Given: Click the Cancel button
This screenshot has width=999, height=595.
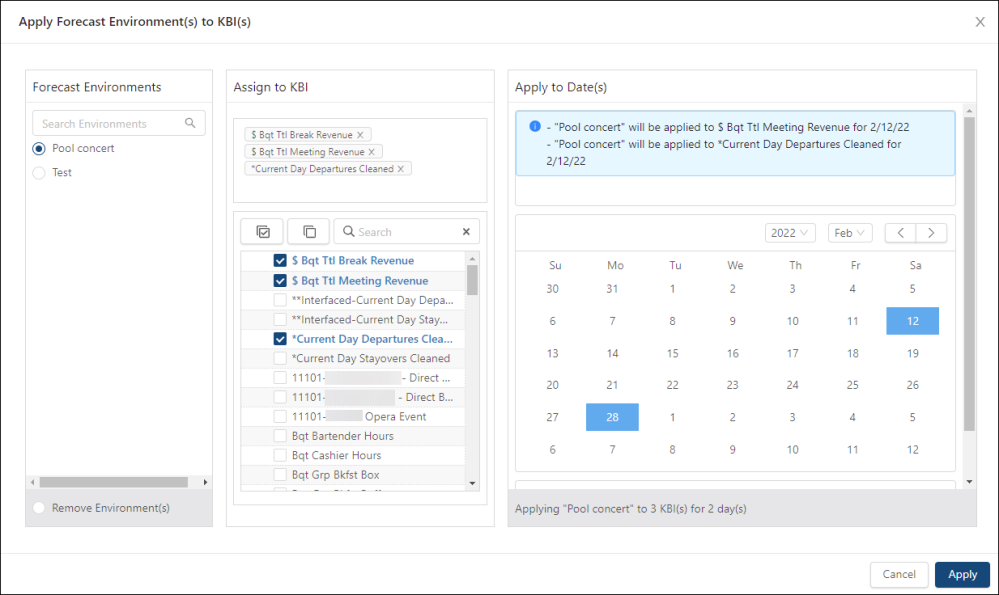Looking at the screenshot, I should pyautogui.click(x=899, y=575).
